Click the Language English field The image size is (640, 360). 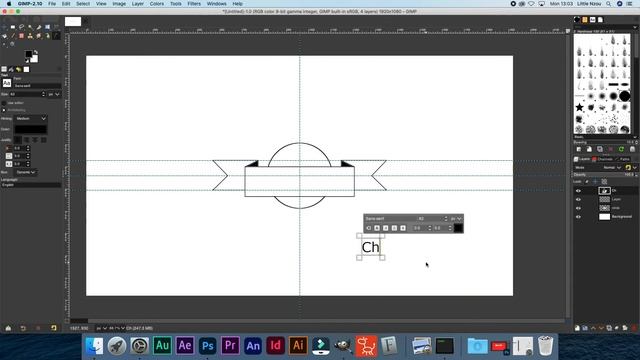tap(31, 185)
